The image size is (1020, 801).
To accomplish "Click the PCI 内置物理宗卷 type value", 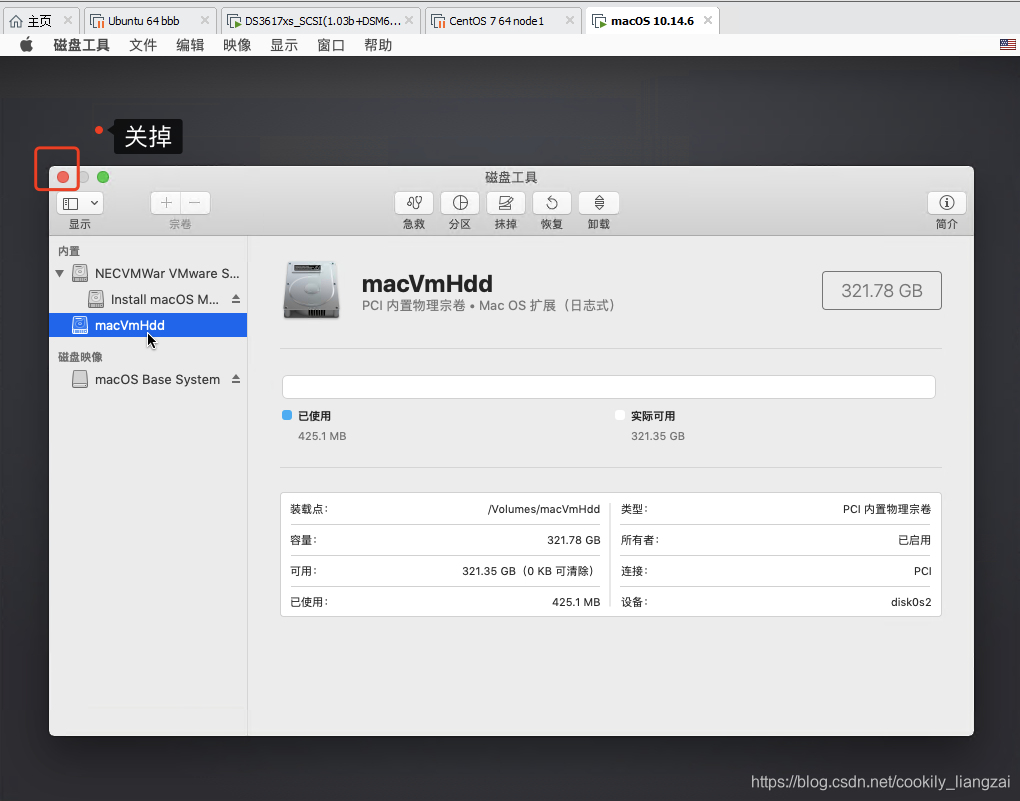I will (x=887, y=509).
